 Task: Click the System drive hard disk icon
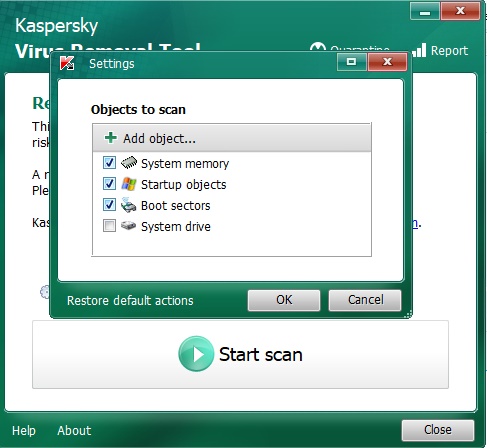point(128,226)
